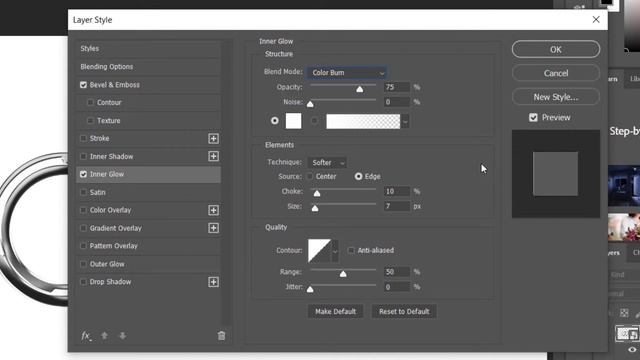The height and width of the screenshot is (360, 640).
Task: Enable the Inner Shadow checkbox
Action: click(x=83, y=156)
